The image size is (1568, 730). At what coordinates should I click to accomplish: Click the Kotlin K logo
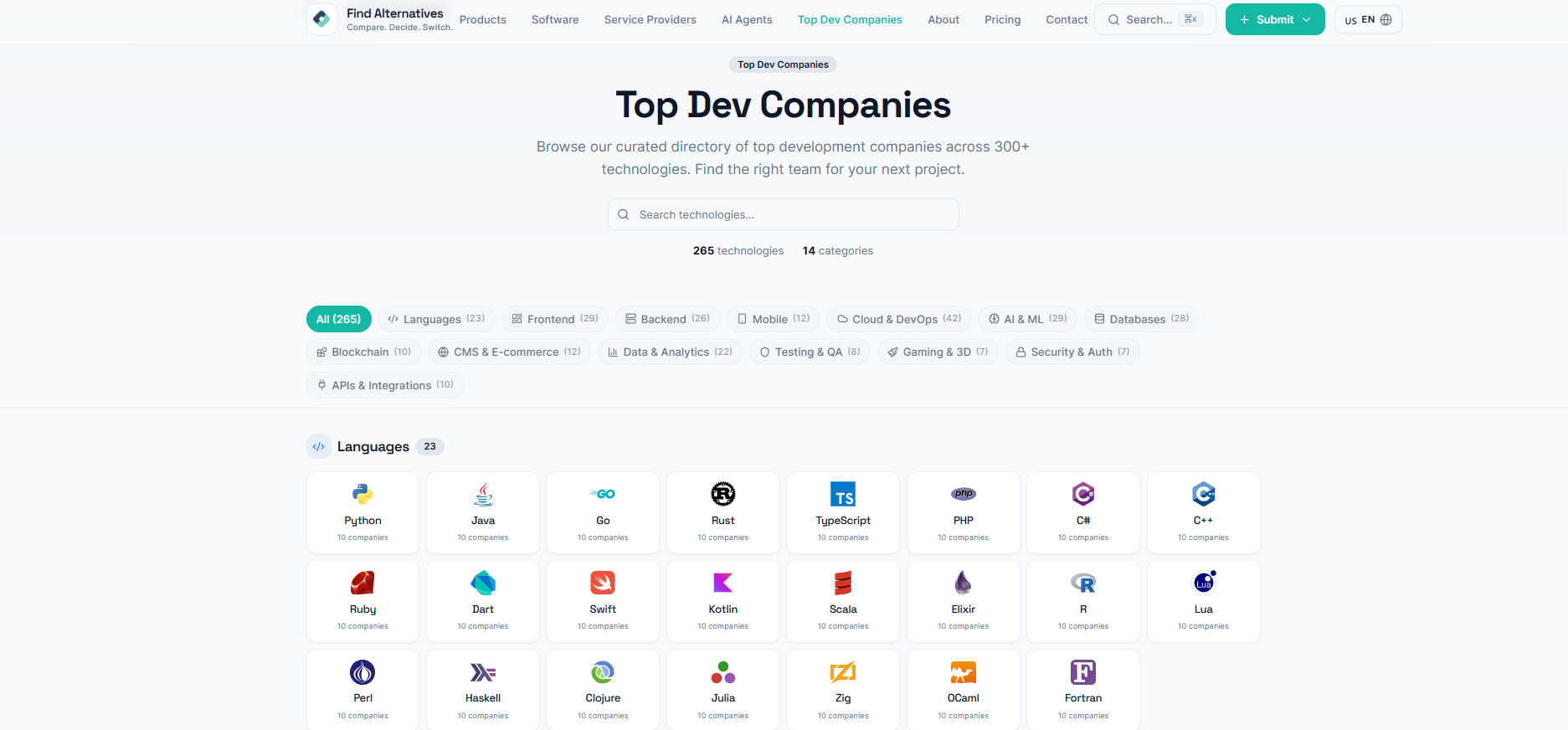[723, 583]
